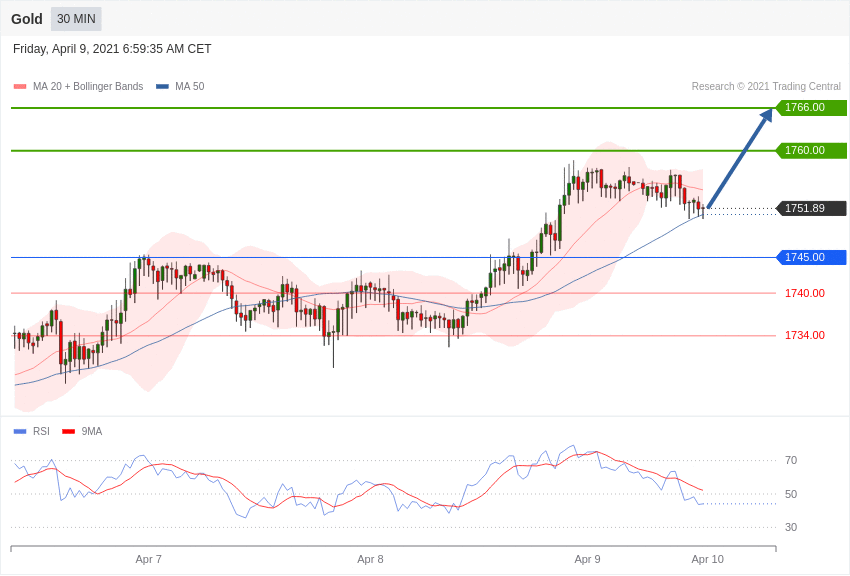Click the Gold chart title

point(27,19)
